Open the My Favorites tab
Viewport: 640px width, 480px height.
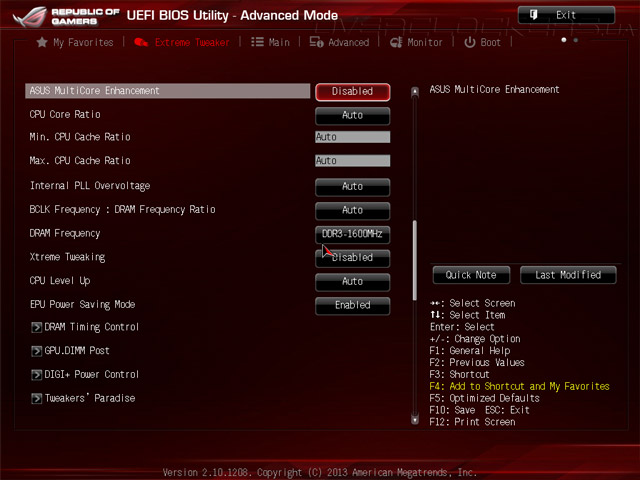(x=75, y=42)
